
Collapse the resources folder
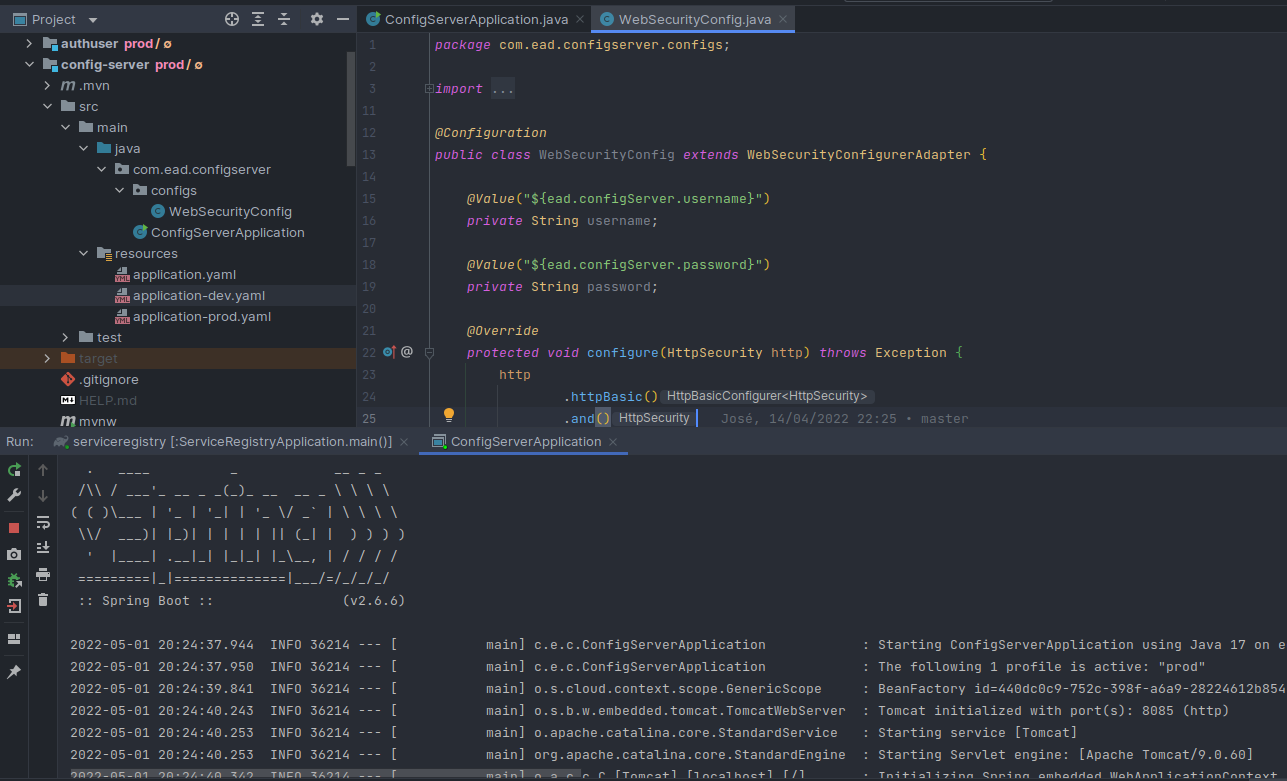coord(83,254)
